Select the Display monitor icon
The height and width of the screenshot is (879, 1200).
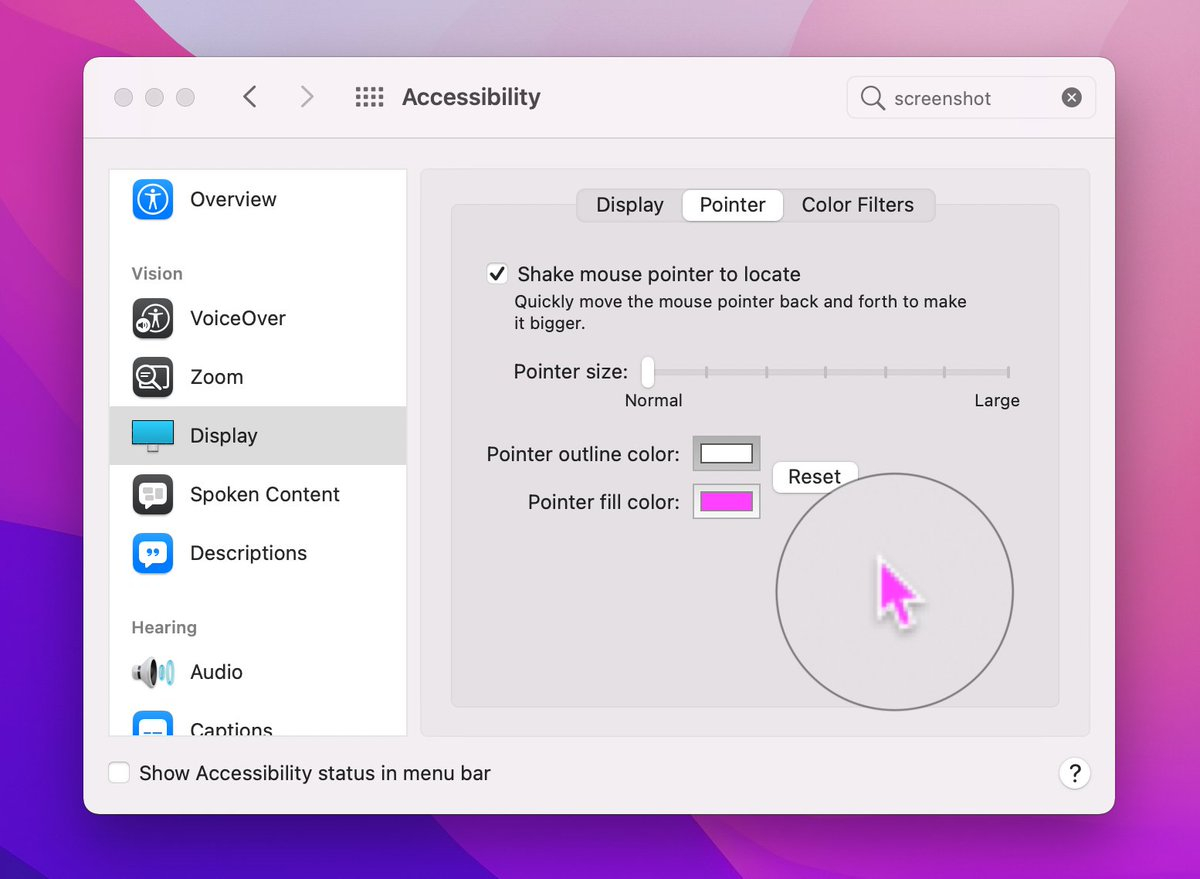pos(153,435)
